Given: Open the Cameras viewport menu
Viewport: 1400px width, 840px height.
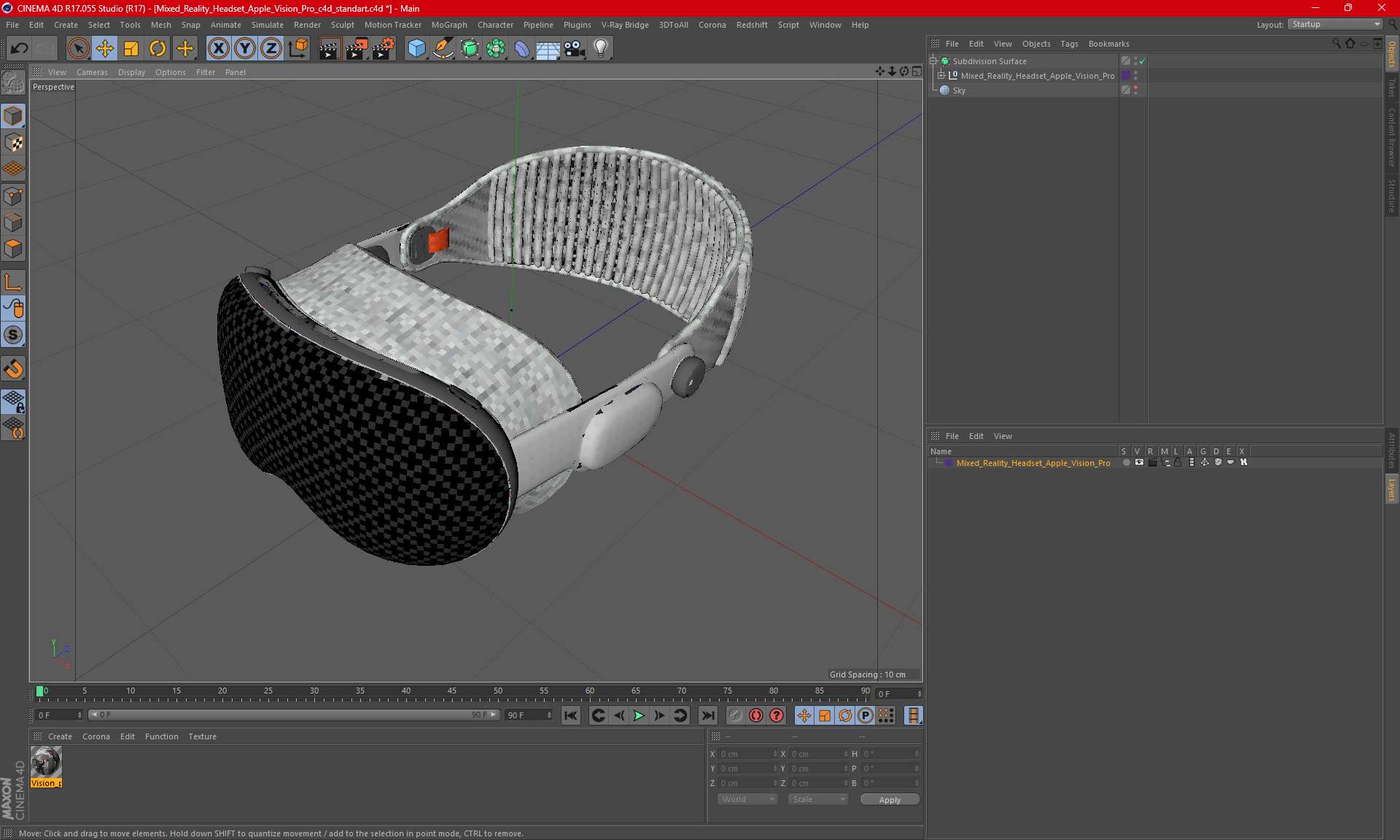Looking at the screenshot, I should point(92,72).
